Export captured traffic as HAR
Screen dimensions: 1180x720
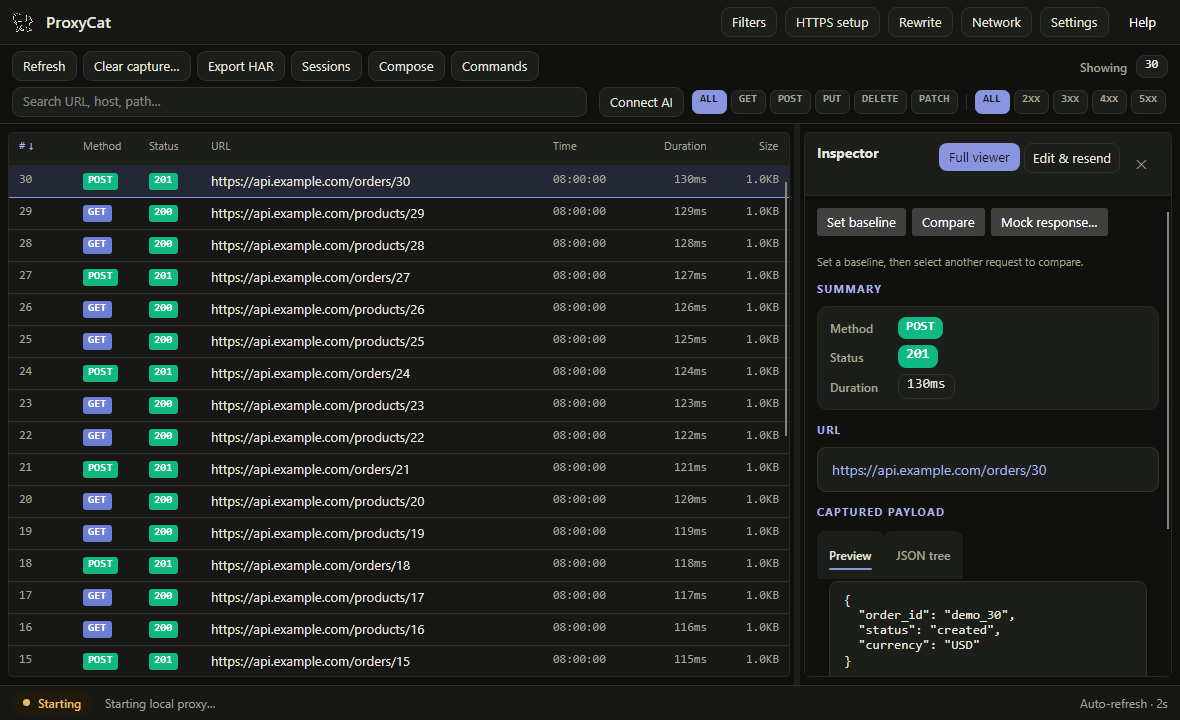coord(241,66)
